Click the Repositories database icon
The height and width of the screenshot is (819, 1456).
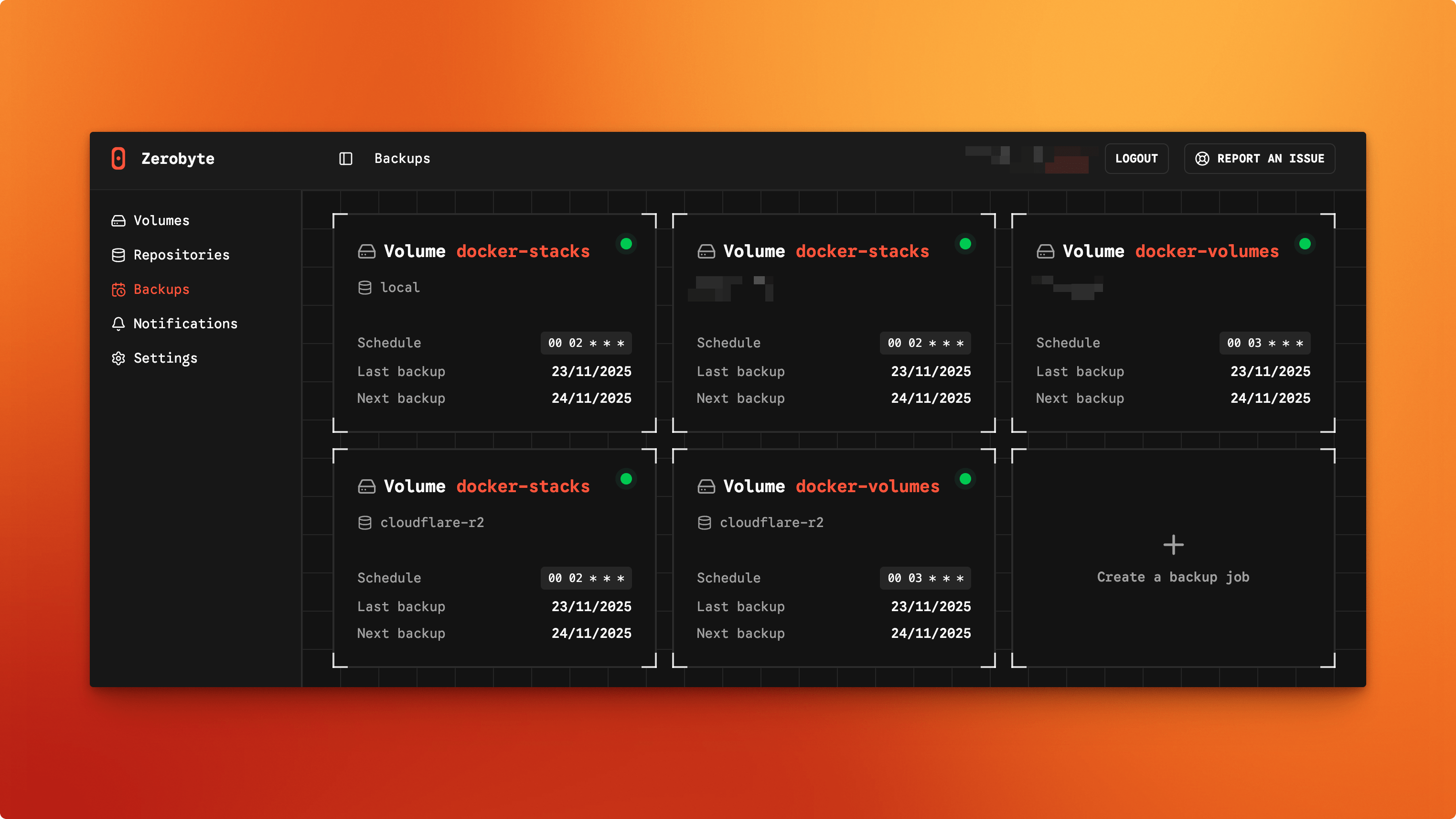pos(118,255)
